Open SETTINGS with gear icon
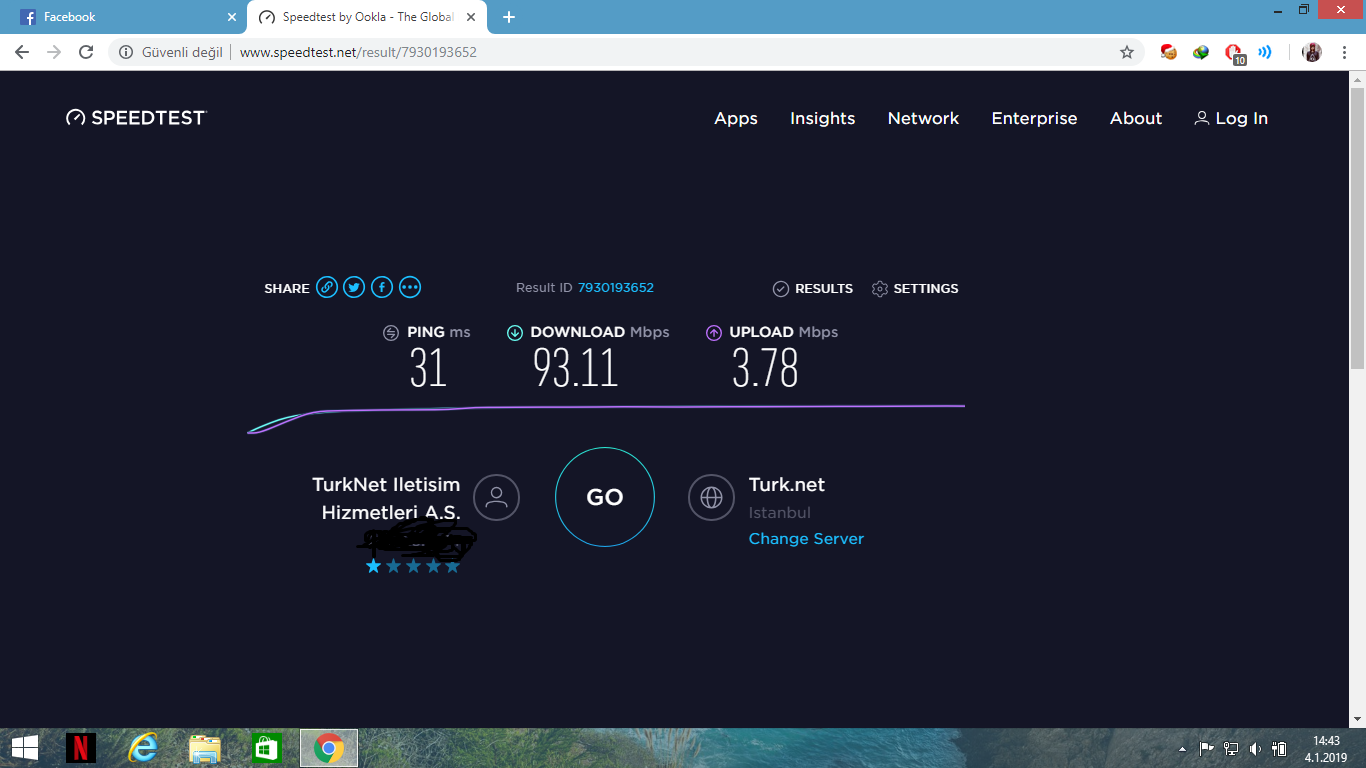The image size is (1366, 768). 915,288
